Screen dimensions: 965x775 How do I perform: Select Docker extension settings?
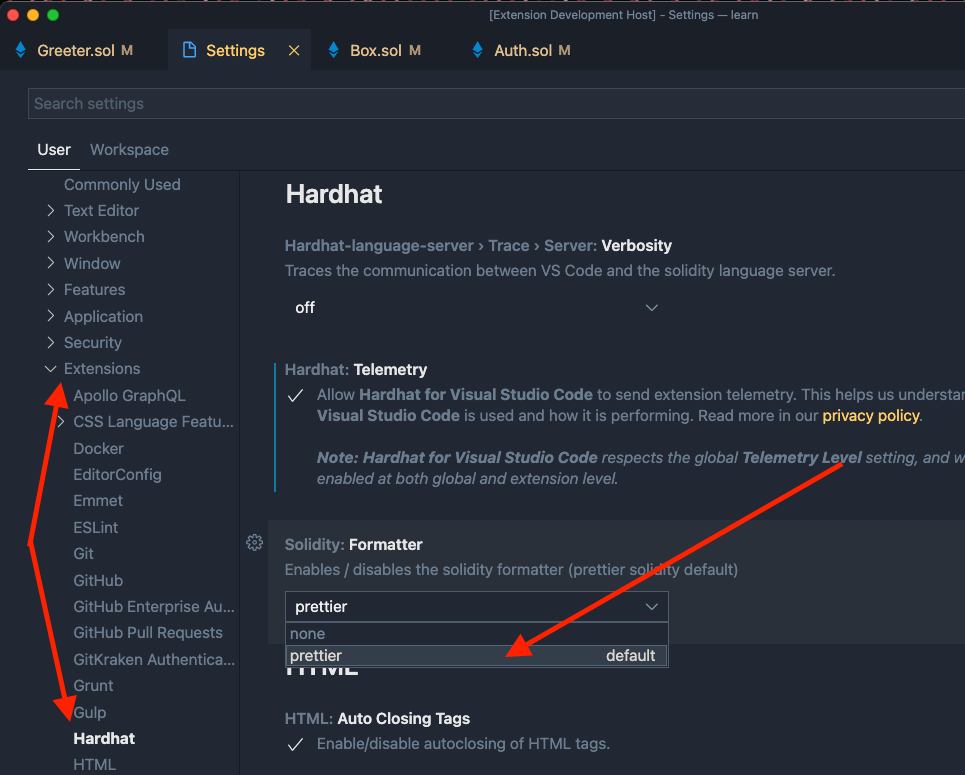(98, 448)
